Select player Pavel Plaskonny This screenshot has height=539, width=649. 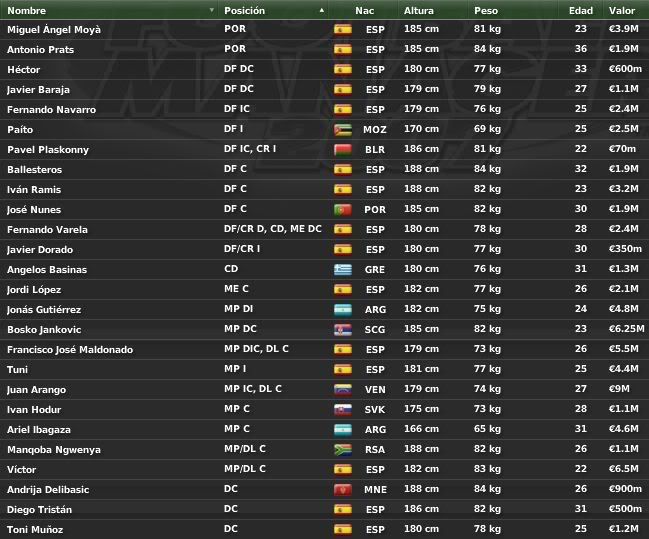click(x=48, y=150)
